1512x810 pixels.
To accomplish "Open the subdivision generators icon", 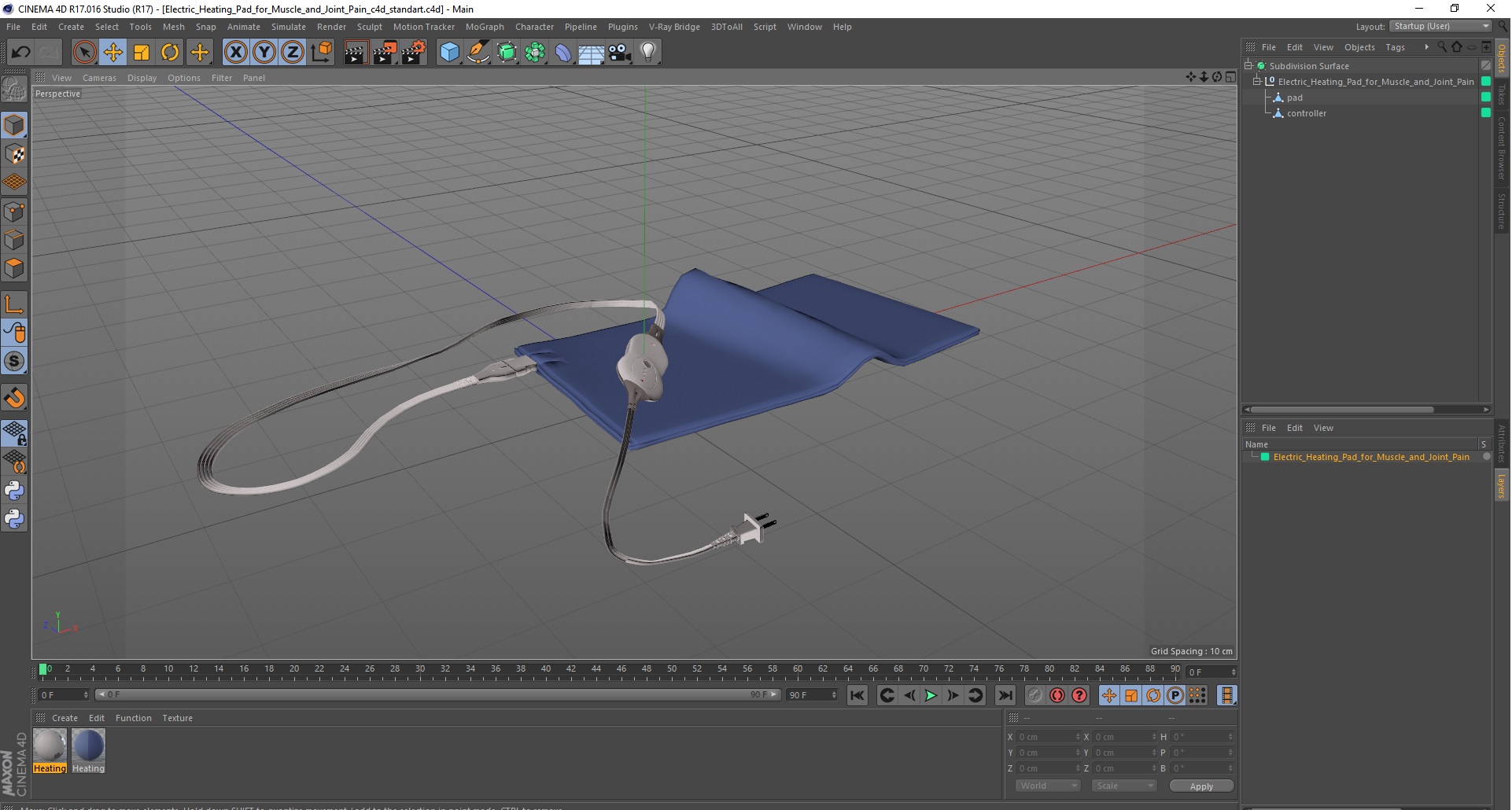I will pos(507,53).
